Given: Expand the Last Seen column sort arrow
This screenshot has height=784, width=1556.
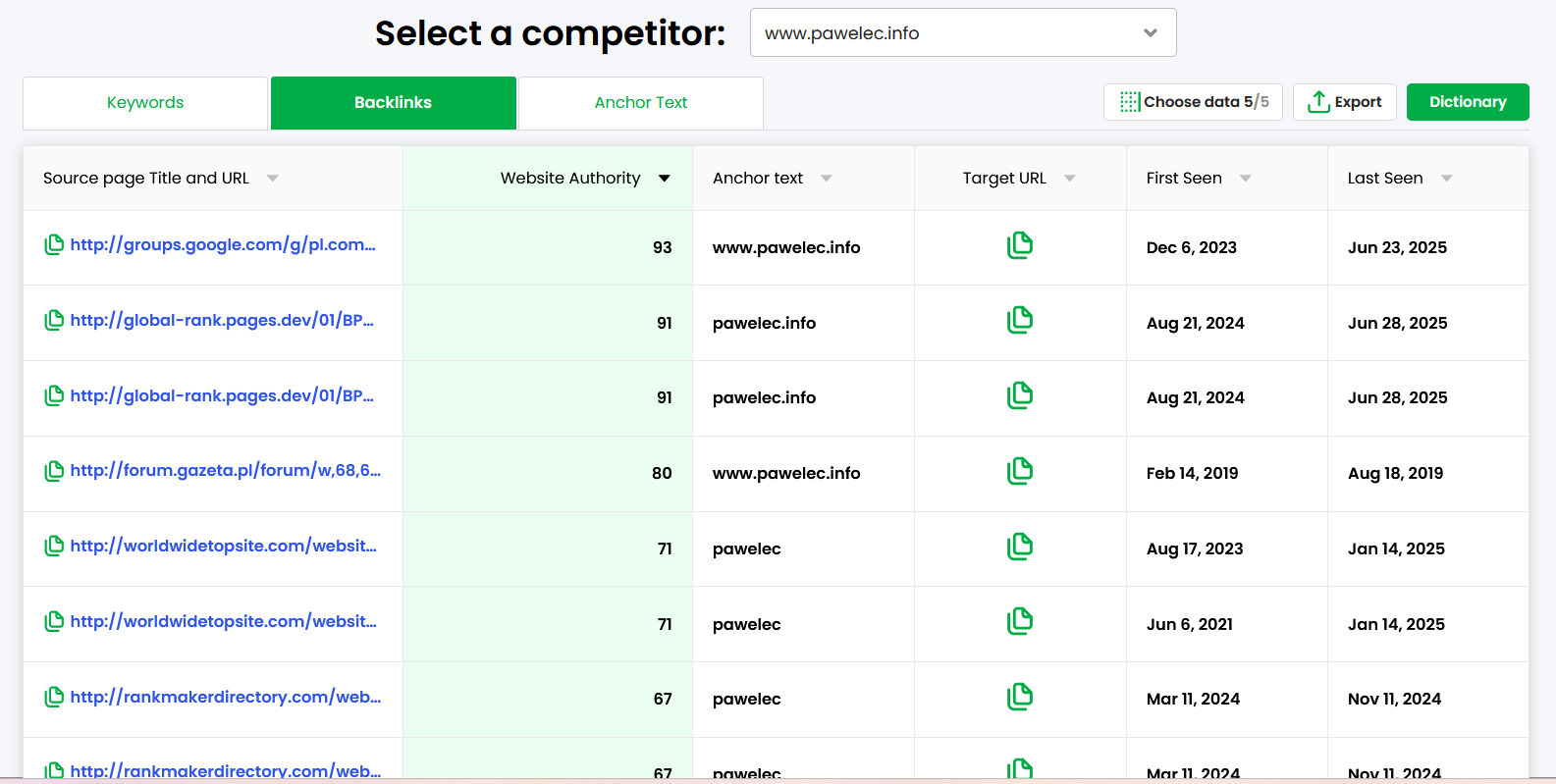Looking at the screenshot, I should pos(1447,179).
